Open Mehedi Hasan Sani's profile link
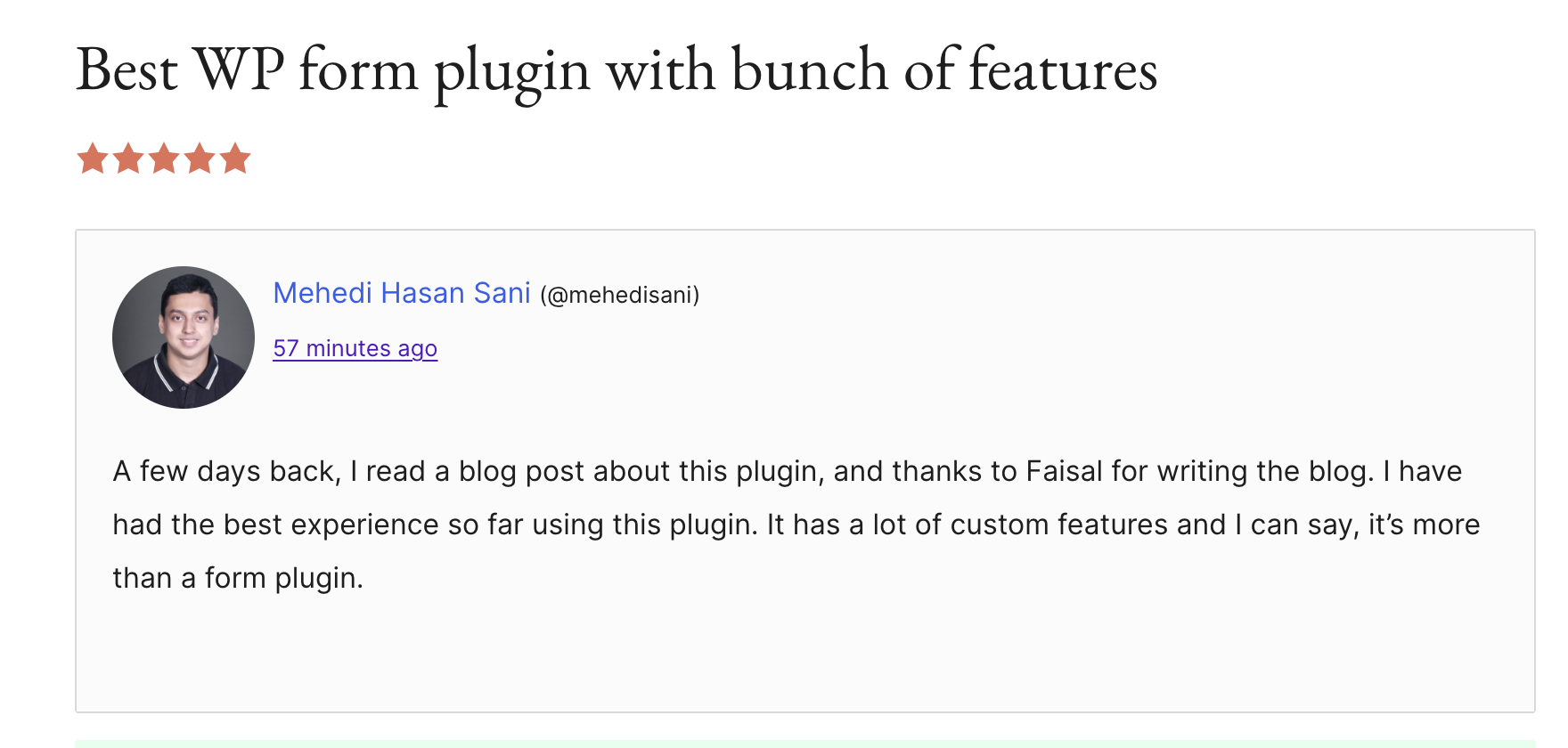 click(401, 293)
